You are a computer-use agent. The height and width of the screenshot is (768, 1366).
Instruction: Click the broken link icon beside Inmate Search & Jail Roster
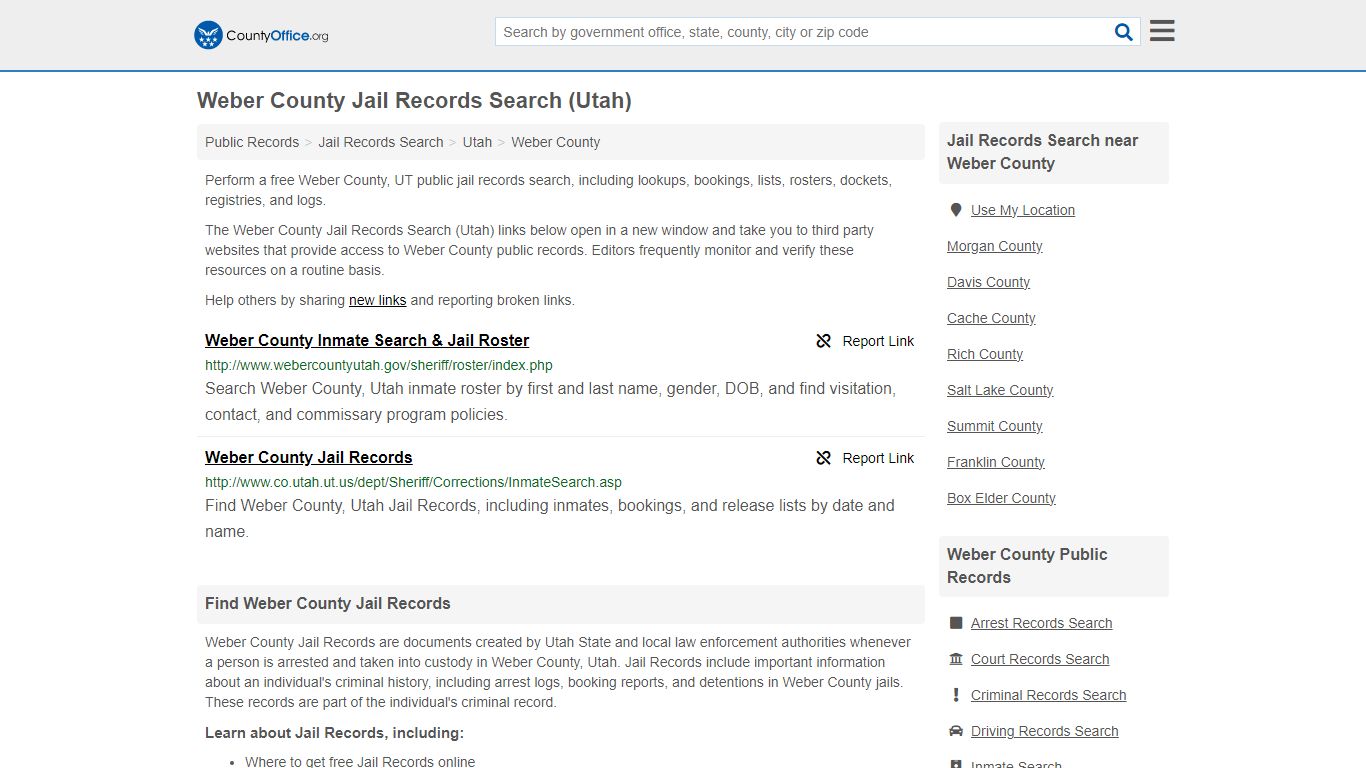[x=824, y=341]
